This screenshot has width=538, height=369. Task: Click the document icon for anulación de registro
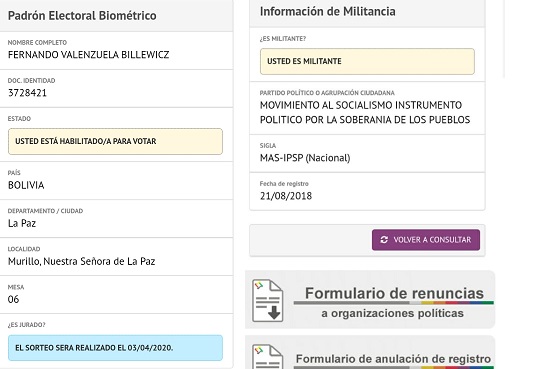click(x=268, y=357)
